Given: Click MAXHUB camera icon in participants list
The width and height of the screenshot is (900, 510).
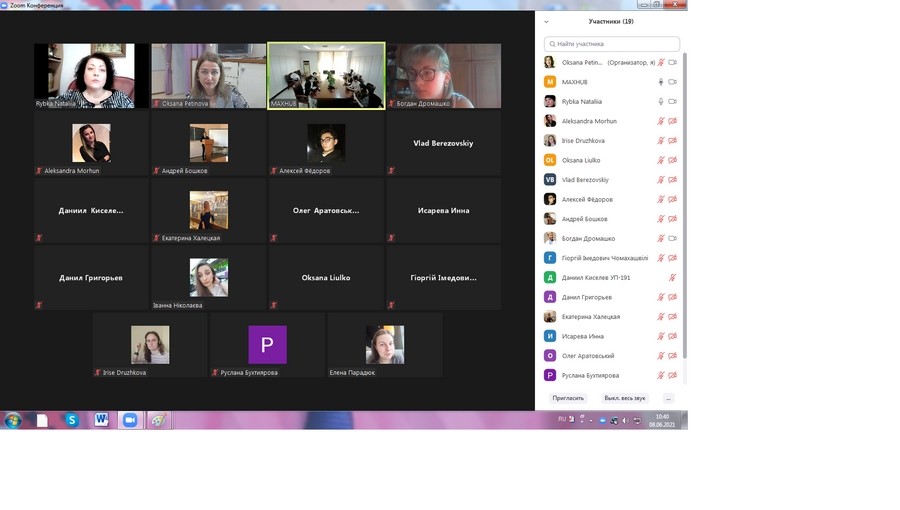Looking at the screenshot, I should 673,82.
